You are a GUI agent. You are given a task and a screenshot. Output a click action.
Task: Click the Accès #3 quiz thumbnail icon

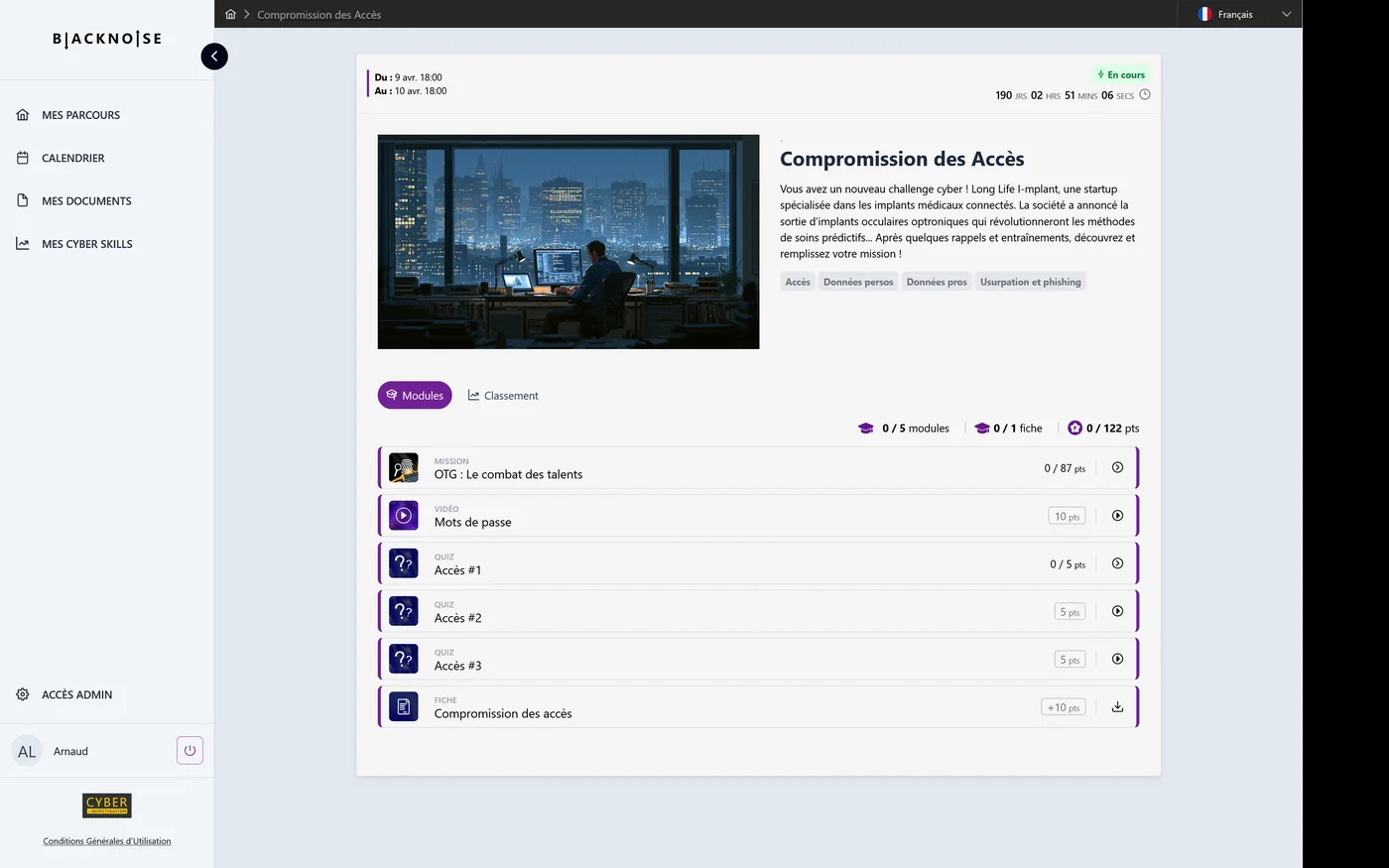click(404, 659)
